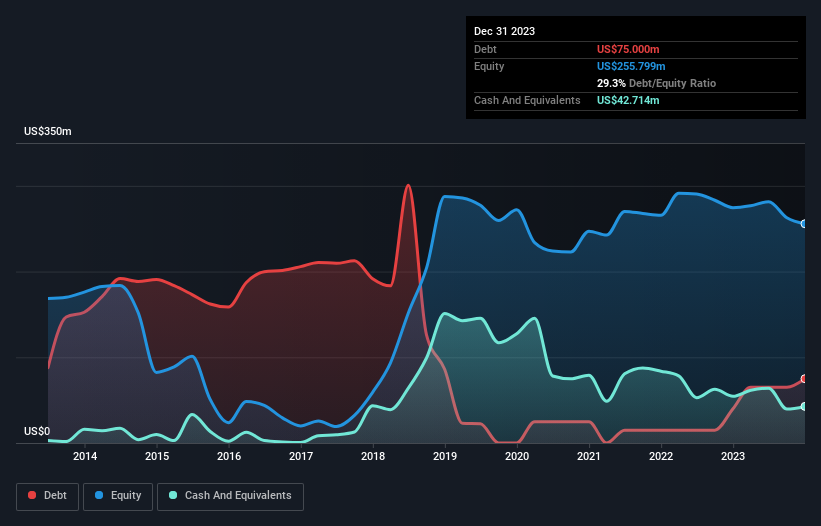This screenshot has height=526, width=821.
Task: Toggle Cash And Equivalents legend button
Action: coord(230,496)
